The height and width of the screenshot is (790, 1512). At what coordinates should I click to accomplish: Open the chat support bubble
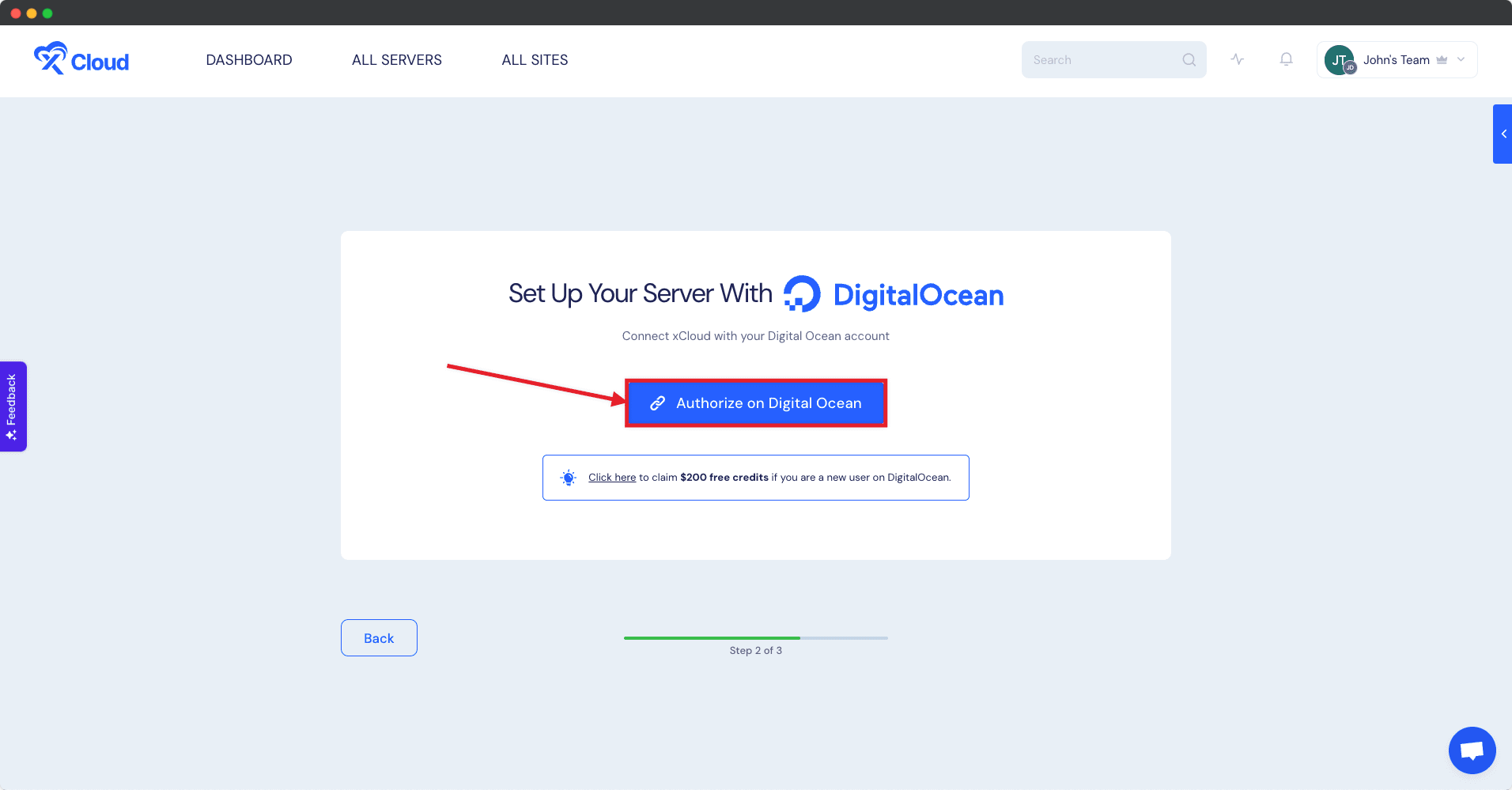point(1472,750)
